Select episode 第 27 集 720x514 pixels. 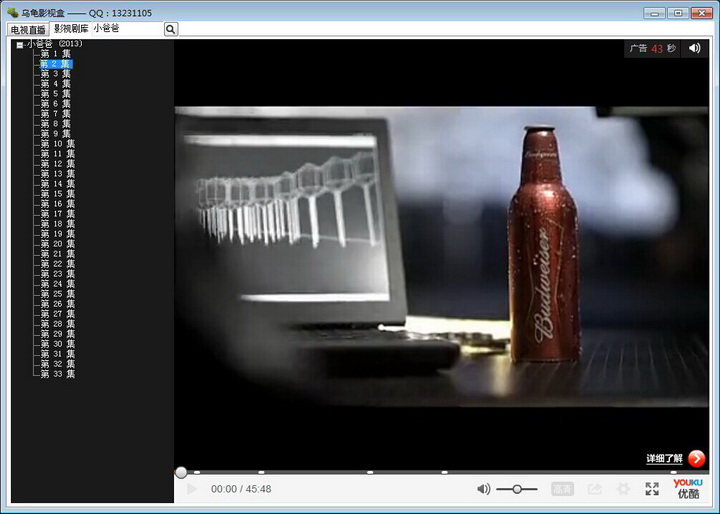point(57,314)
